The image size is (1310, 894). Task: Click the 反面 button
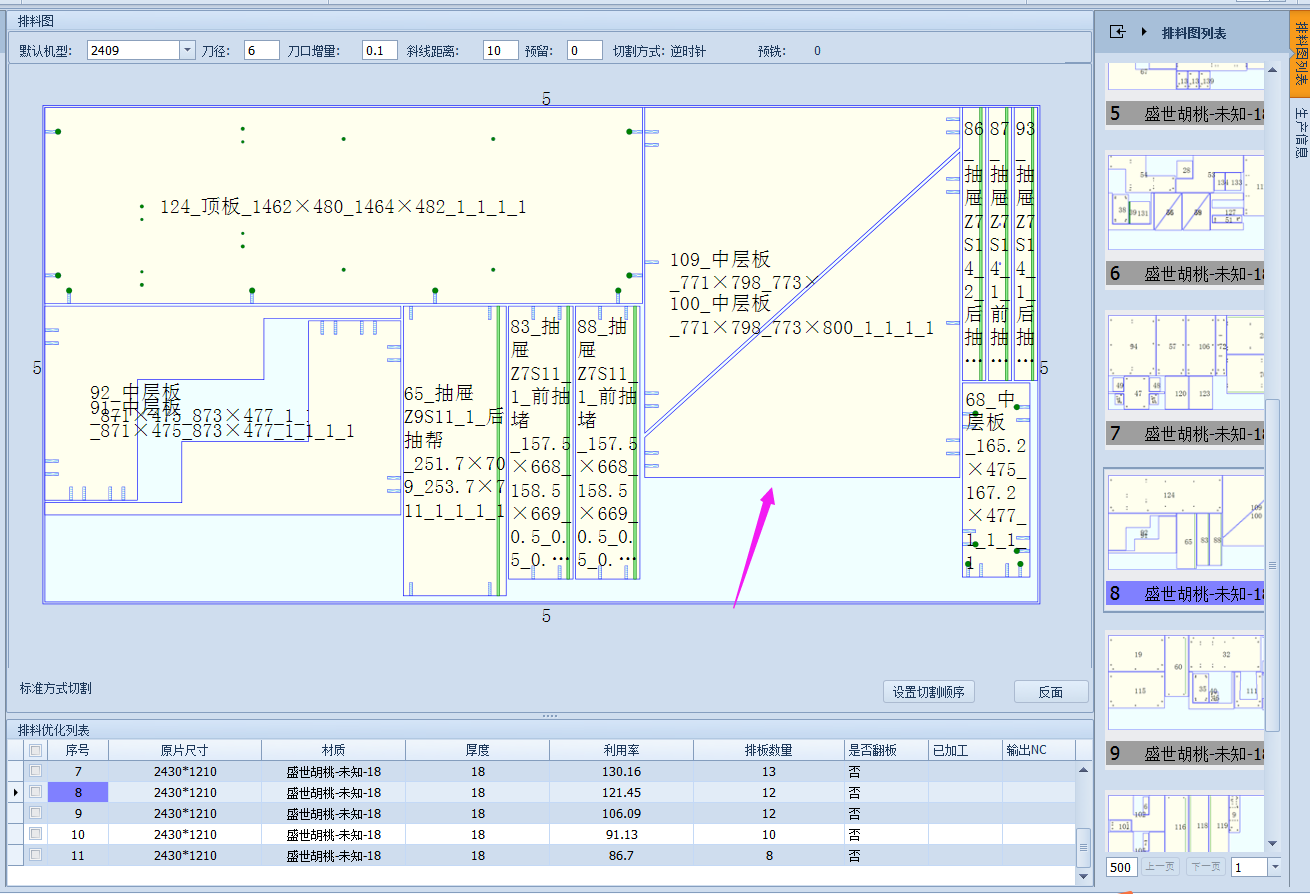tap(1051, 692)
